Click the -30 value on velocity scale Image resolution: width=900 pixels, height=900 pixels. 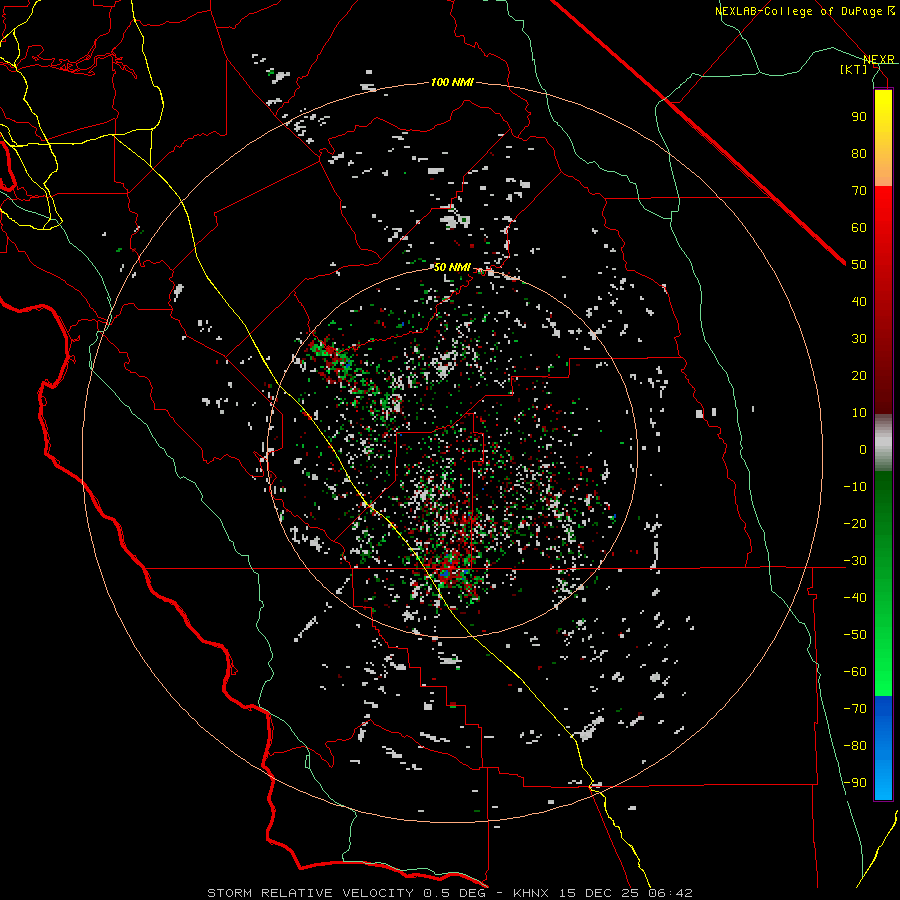[855, 561]
